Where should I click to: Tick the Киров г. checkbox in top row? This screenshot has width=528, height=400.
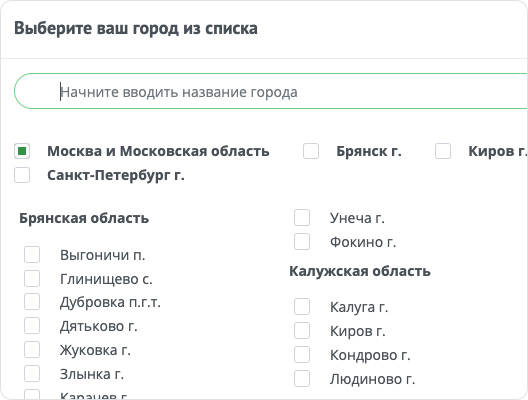click(443, 151)
